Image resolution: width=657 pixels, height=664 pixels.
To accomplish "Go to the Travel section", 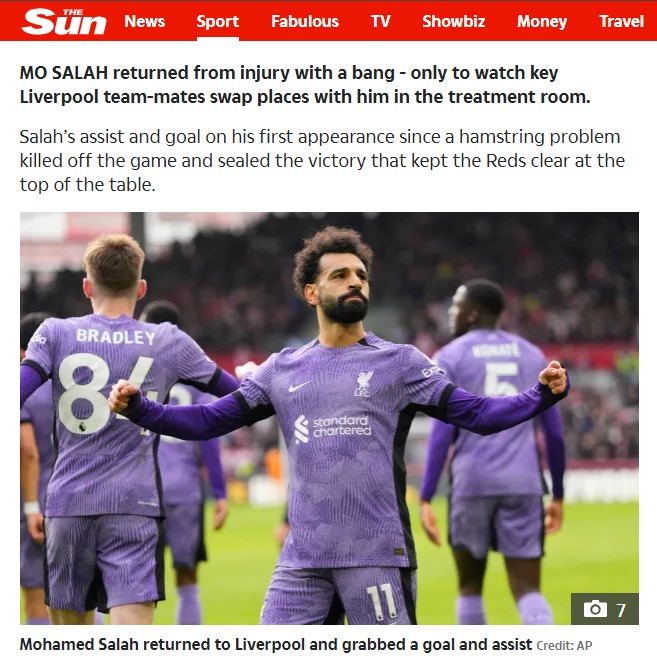I will click(x=621, y=21).
